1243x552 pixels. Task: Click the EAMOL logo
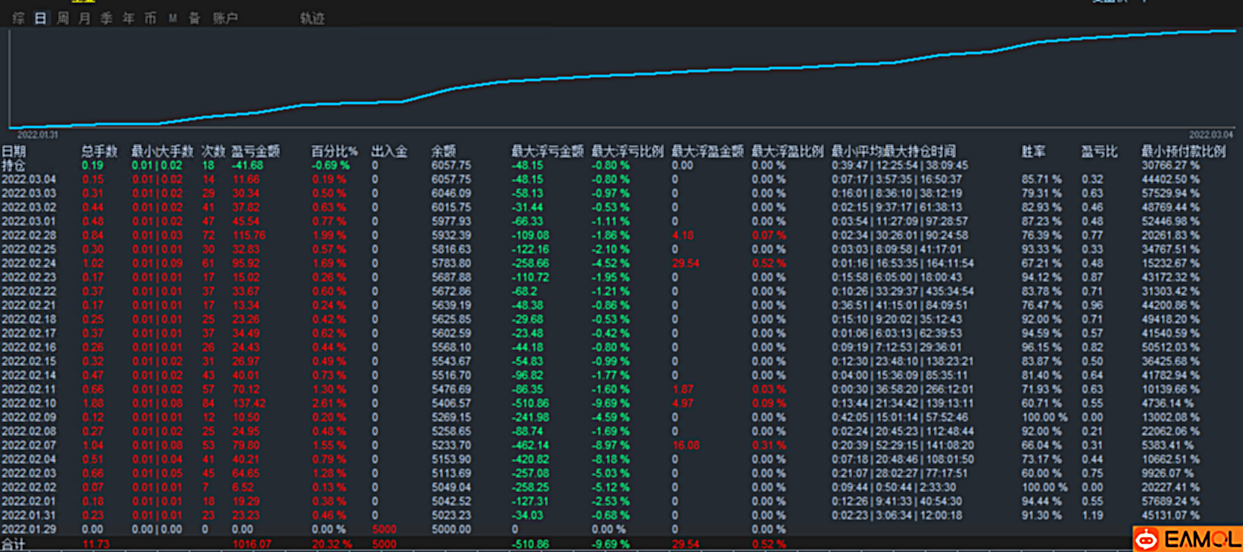click(1187, 539)
